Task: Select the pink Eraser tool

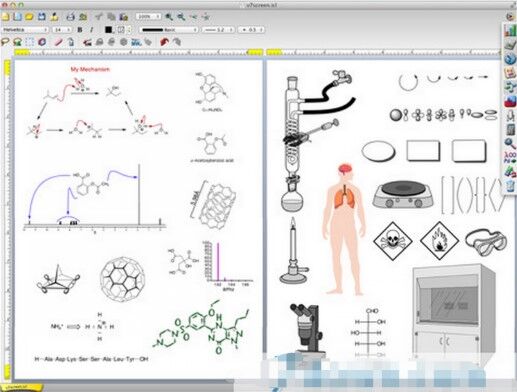Action: pyautogui.click(x=58, y=42)
